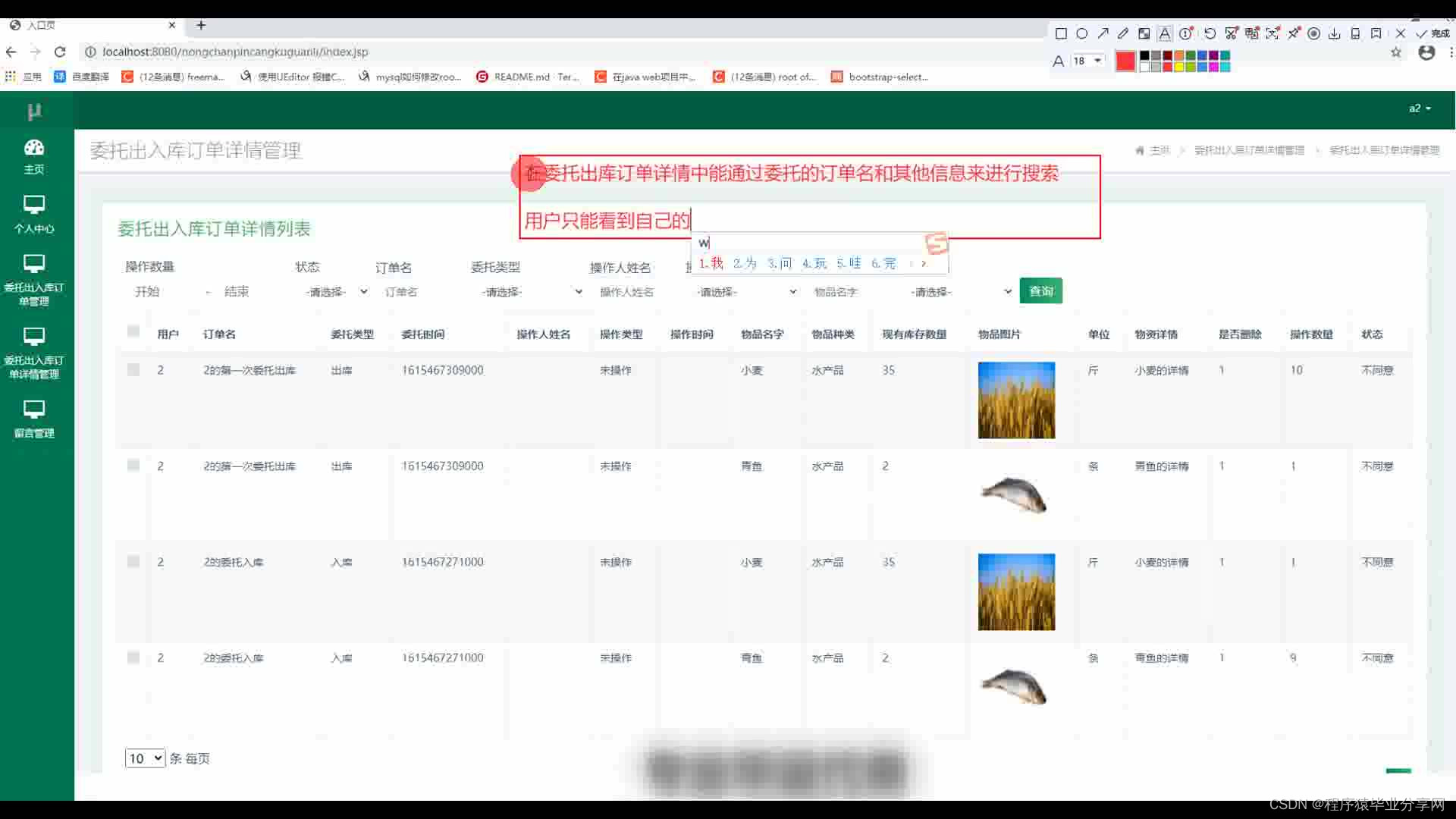The image size is (1456, 819).
Task: Open the rows-per-page 10 dropdown
Action: click(145, 758)
